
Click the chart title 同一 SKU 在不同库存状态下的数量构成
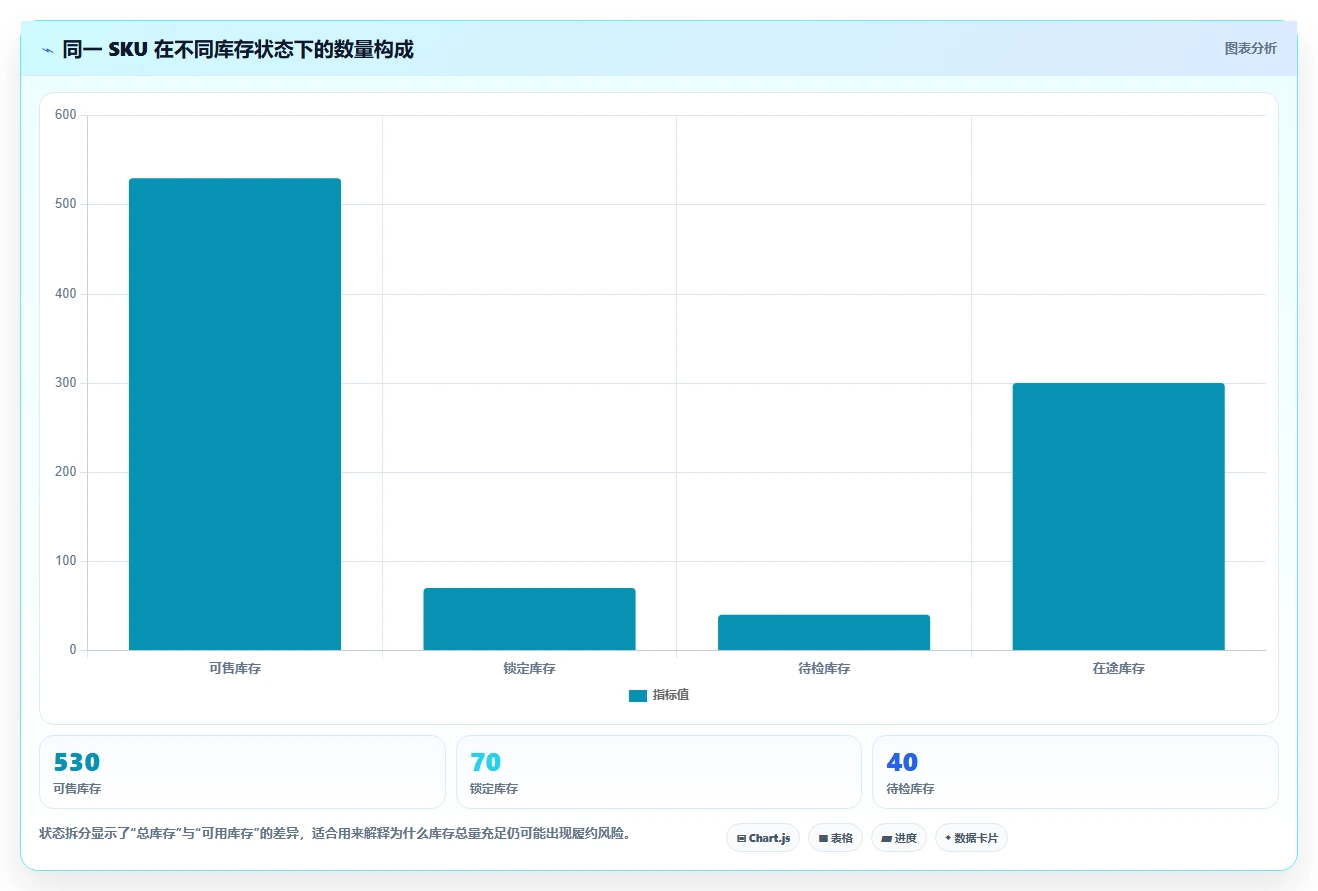(238, 49)
